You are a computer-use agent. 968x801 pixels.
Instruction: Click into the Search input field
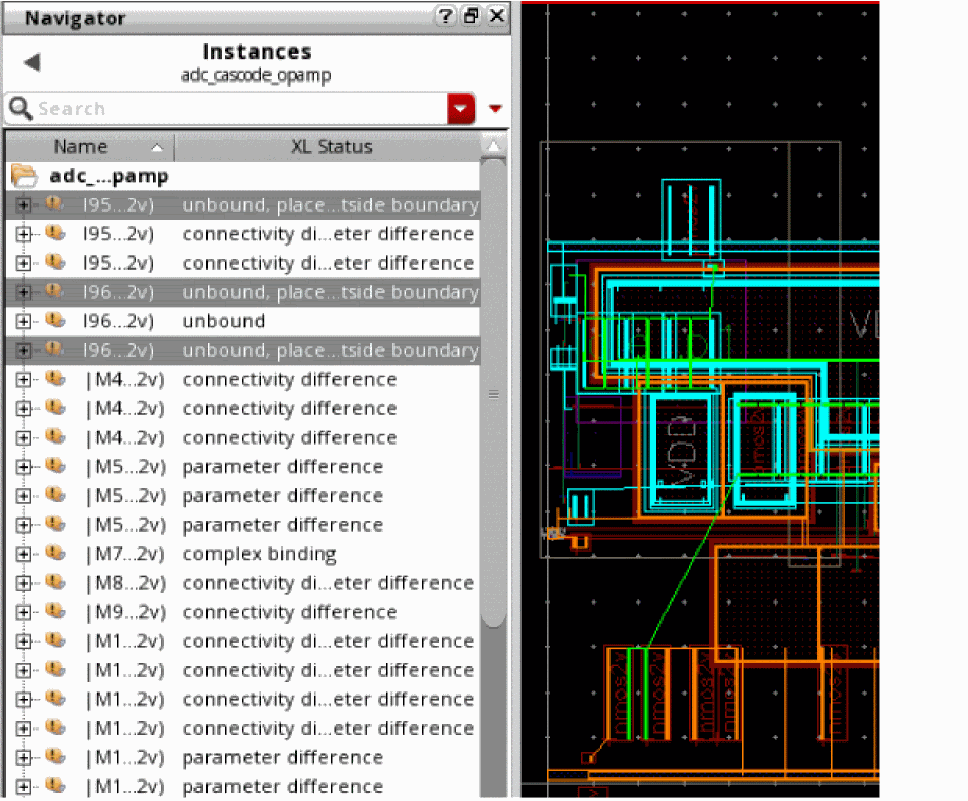coord(240,108)
